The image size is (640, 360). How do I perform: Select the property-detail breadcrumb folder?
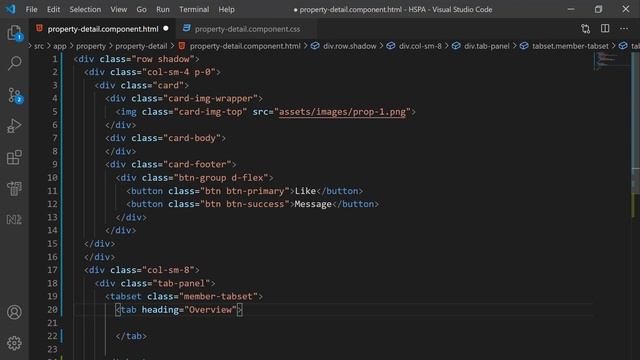141,46
